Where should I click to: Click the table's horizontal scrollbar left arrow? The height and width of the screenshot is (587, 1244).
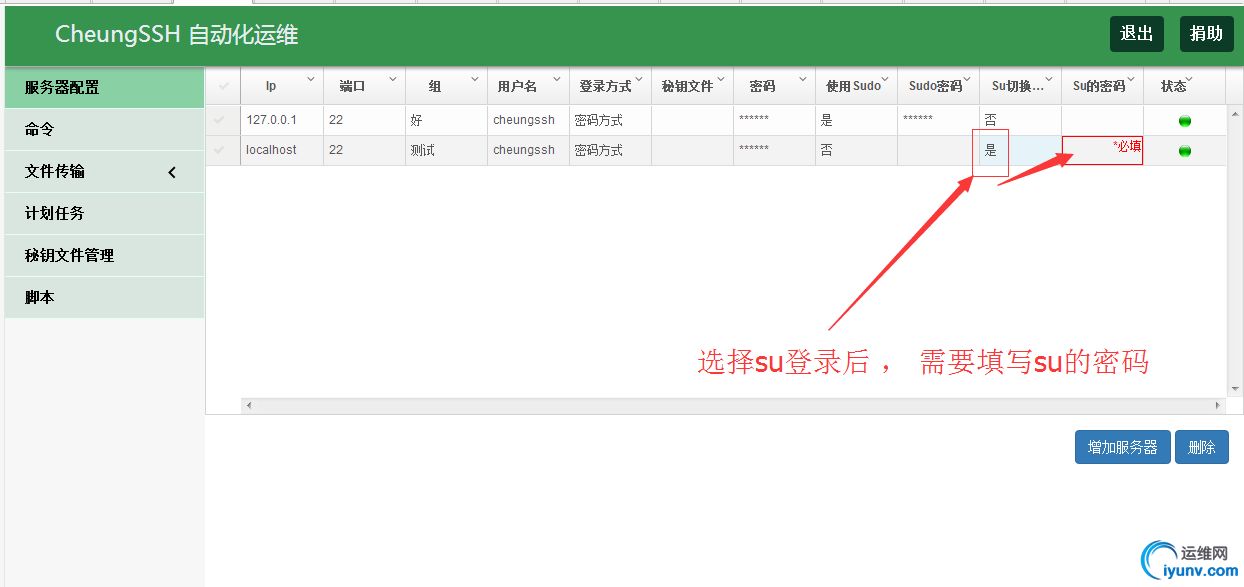[x=249, y=405]
